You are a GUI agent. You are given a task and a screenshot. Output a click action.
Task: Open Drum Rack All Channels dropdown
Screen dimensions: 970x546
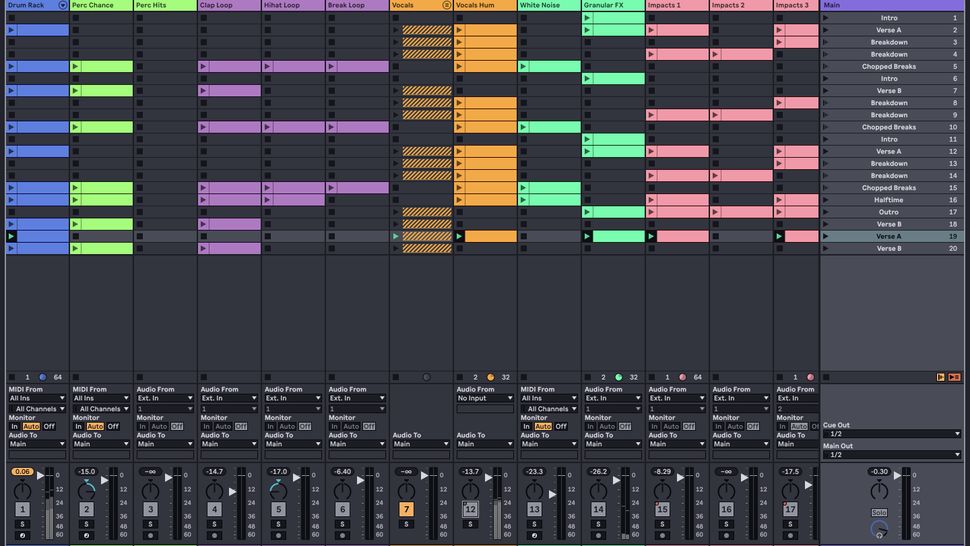click(x=37, y=409)
